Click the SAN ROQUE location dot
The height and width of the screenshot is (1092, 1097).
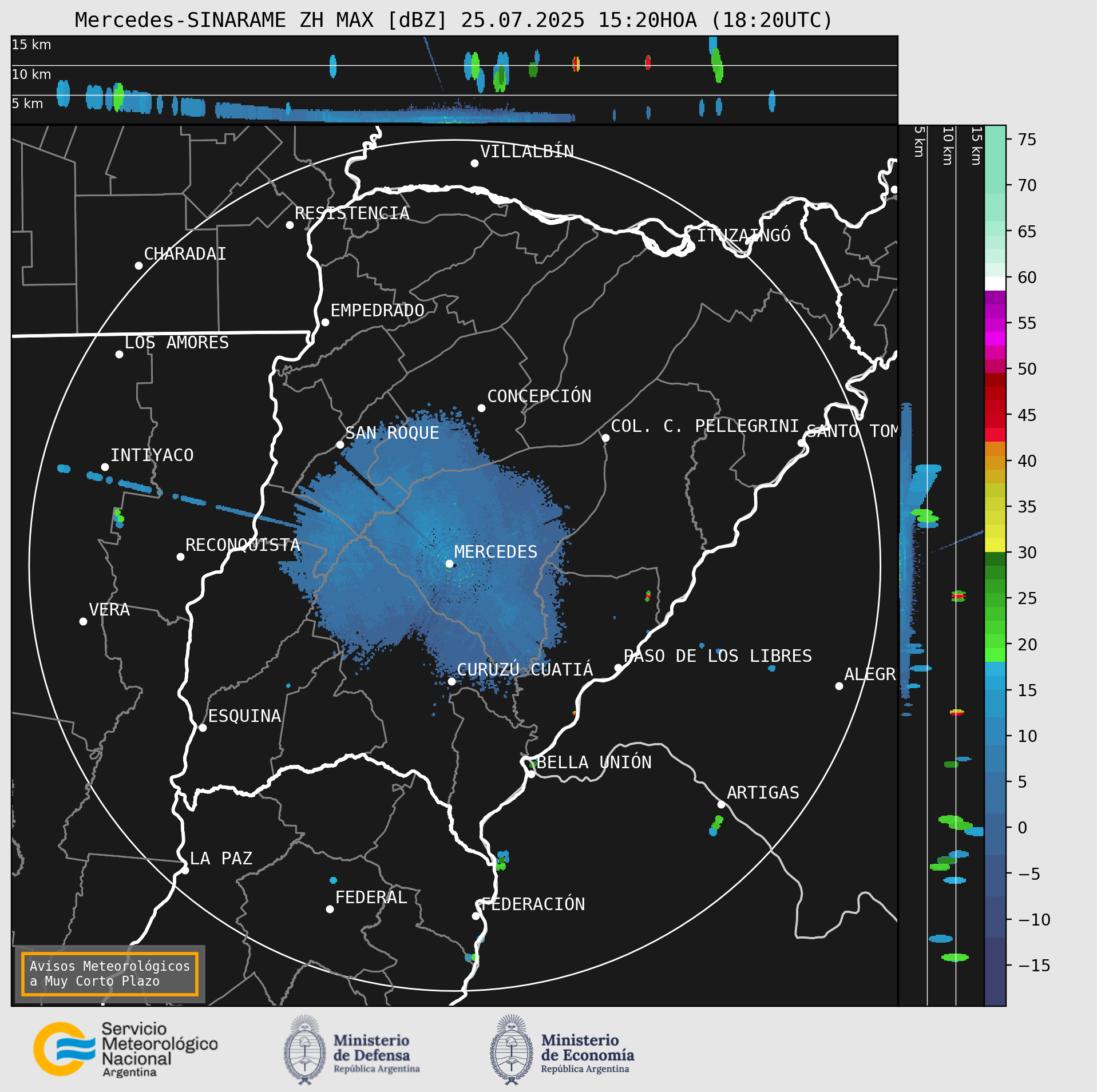pos(340,444)
